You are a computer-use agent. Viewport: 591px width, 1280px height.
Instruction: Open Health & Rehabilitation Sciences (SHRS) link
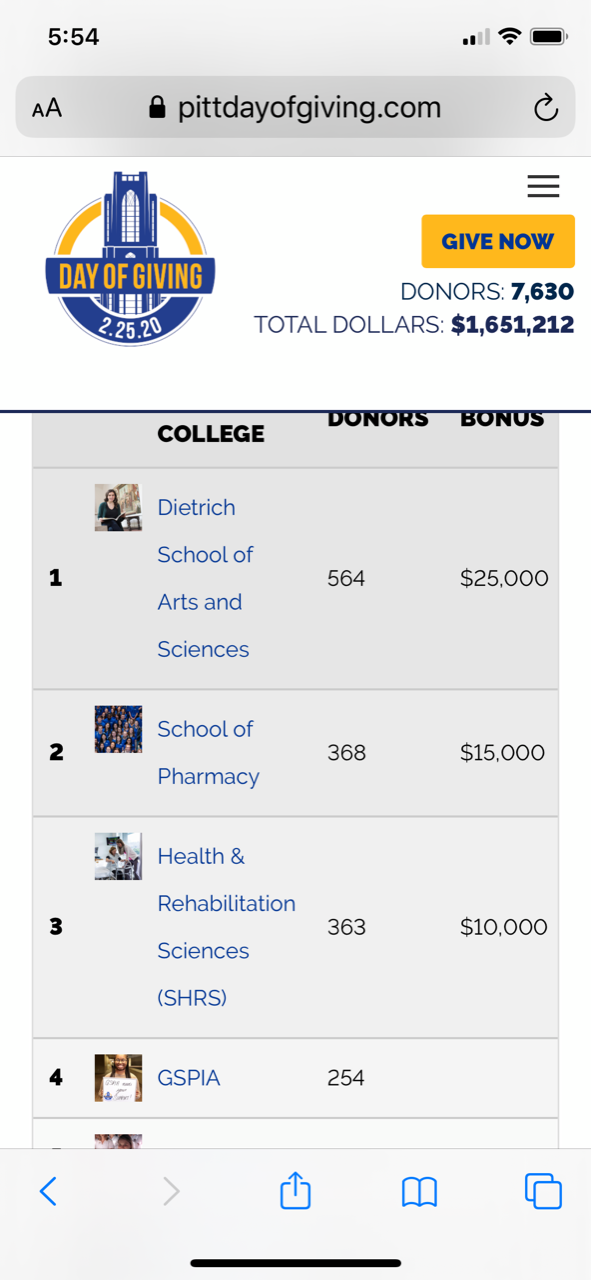(226, 927)
